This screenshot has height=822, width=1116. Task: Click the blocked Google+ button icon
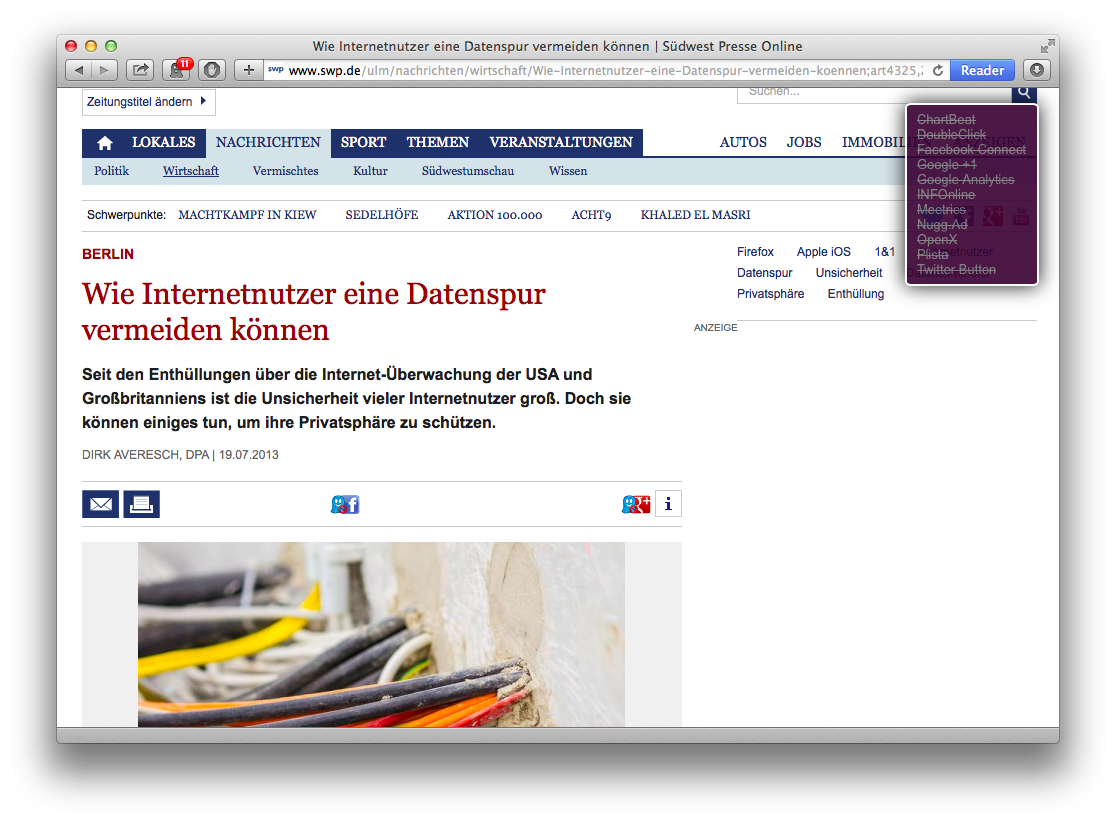coord(636,505)
